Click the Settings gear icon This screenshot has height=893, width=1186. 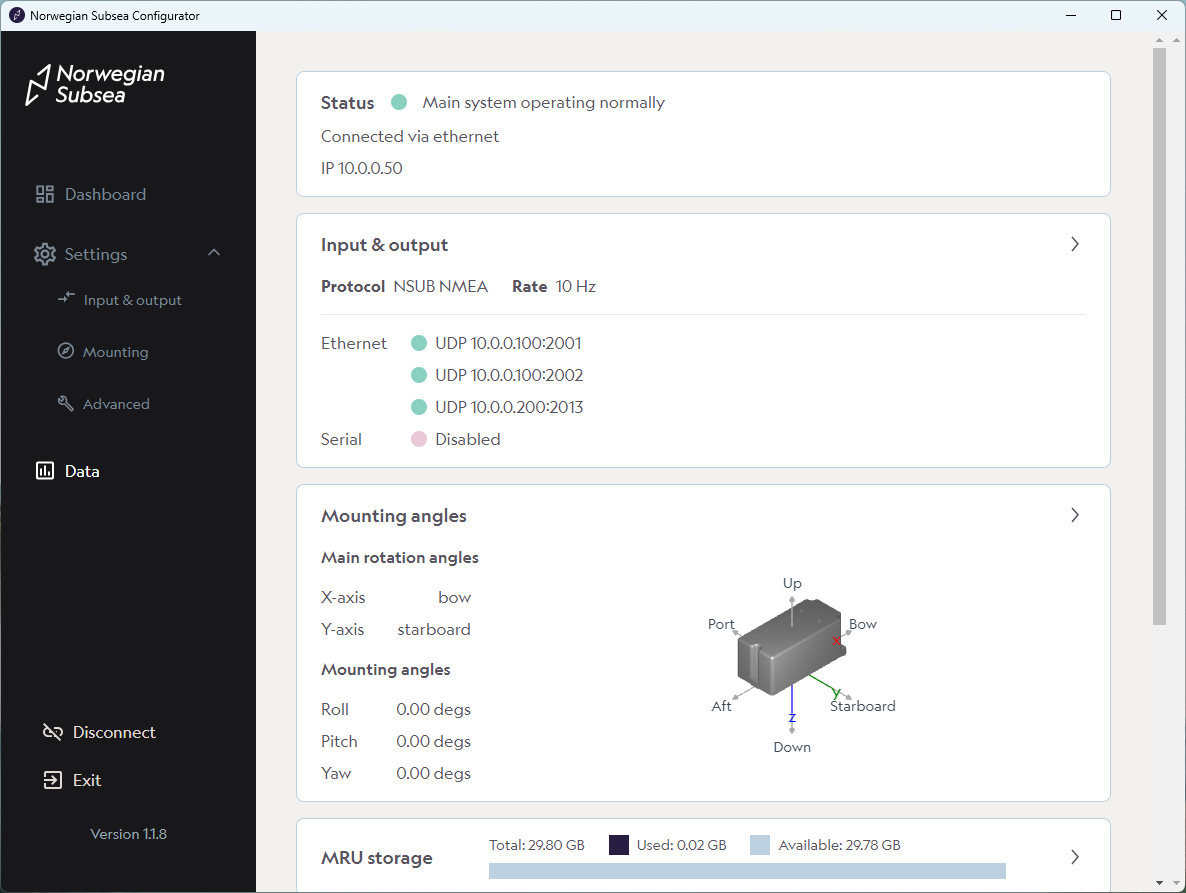pos(45,254)
